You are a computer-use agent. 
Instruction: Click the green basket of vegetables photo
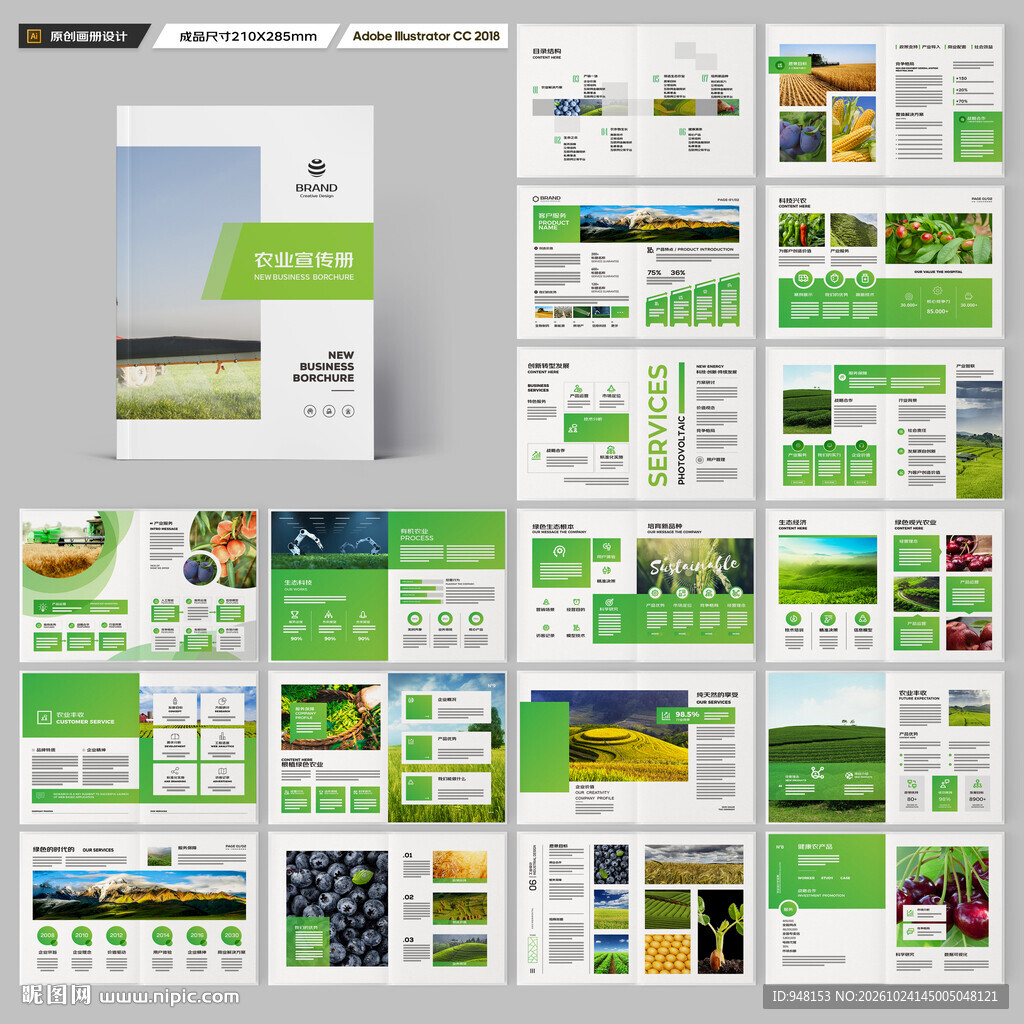pyautogui.click(x=330, y=716)
